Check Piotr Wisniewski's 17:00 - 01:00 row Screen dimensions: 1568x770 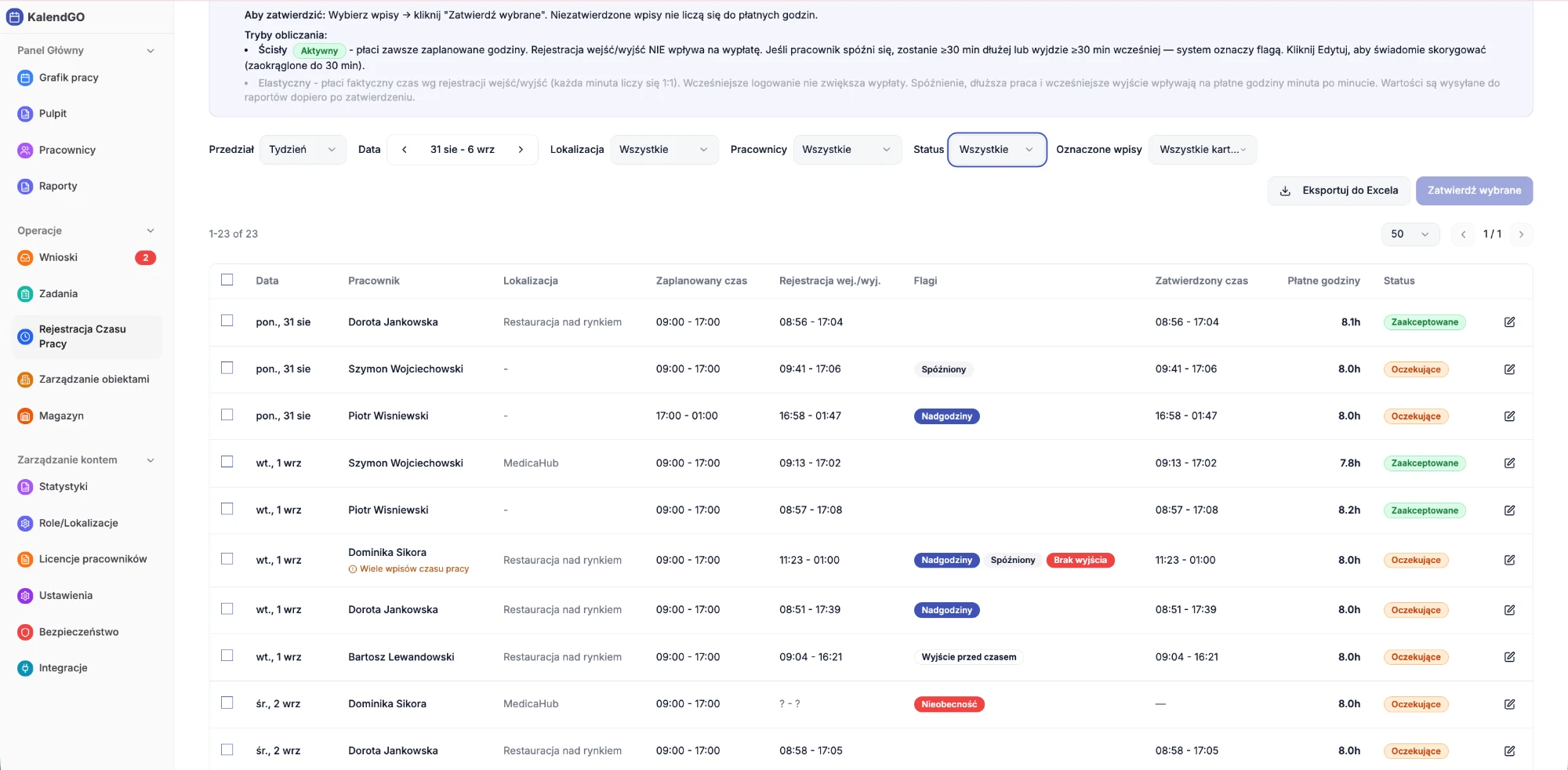tap(227, 415)
